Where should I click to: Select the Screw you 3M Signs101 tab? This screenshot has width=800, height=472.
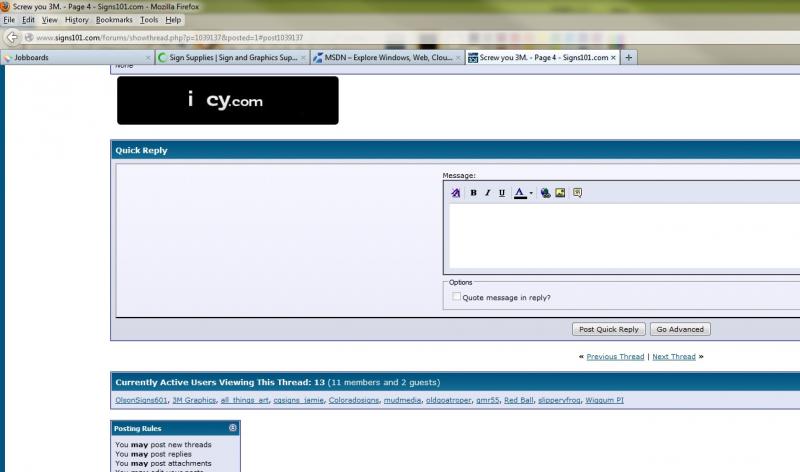point(542,58)
